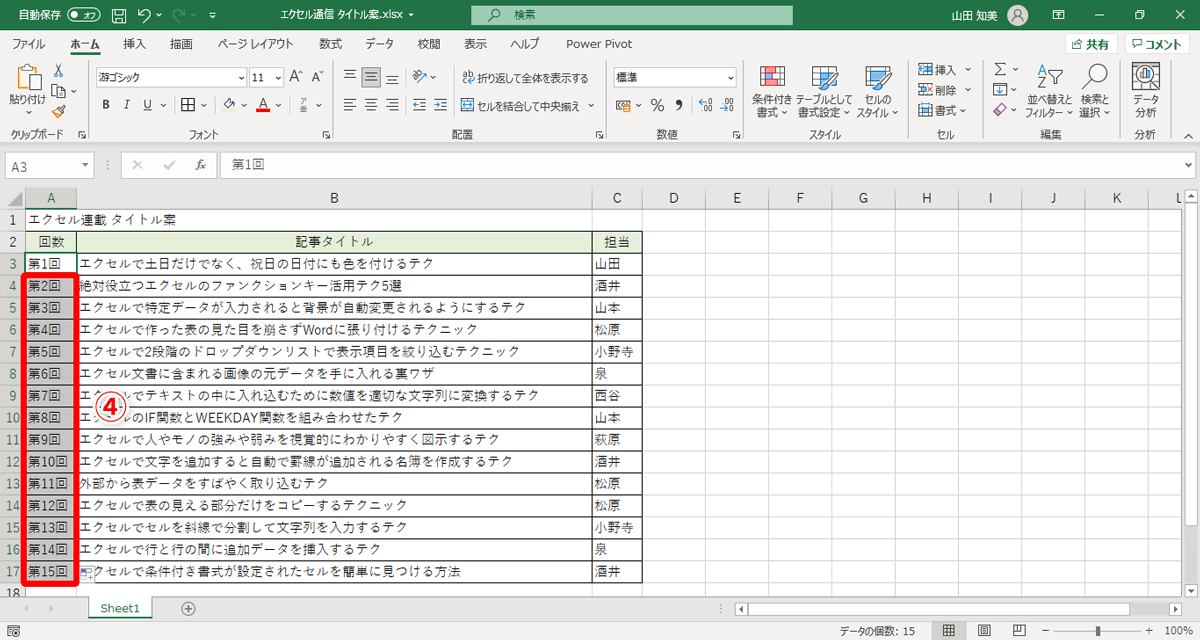Click 検索と選択 find and select

tap(1095, 91)
